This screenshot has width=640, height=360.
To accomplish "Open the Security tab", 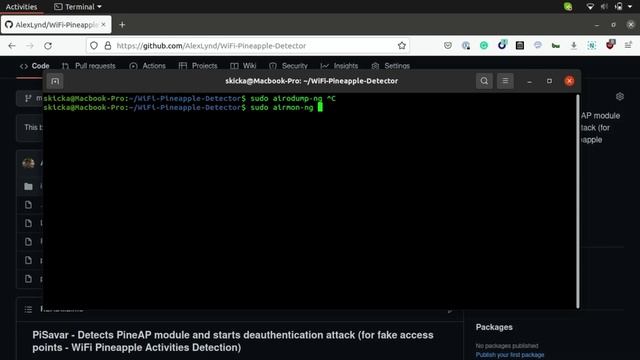I will click(288, 66).
